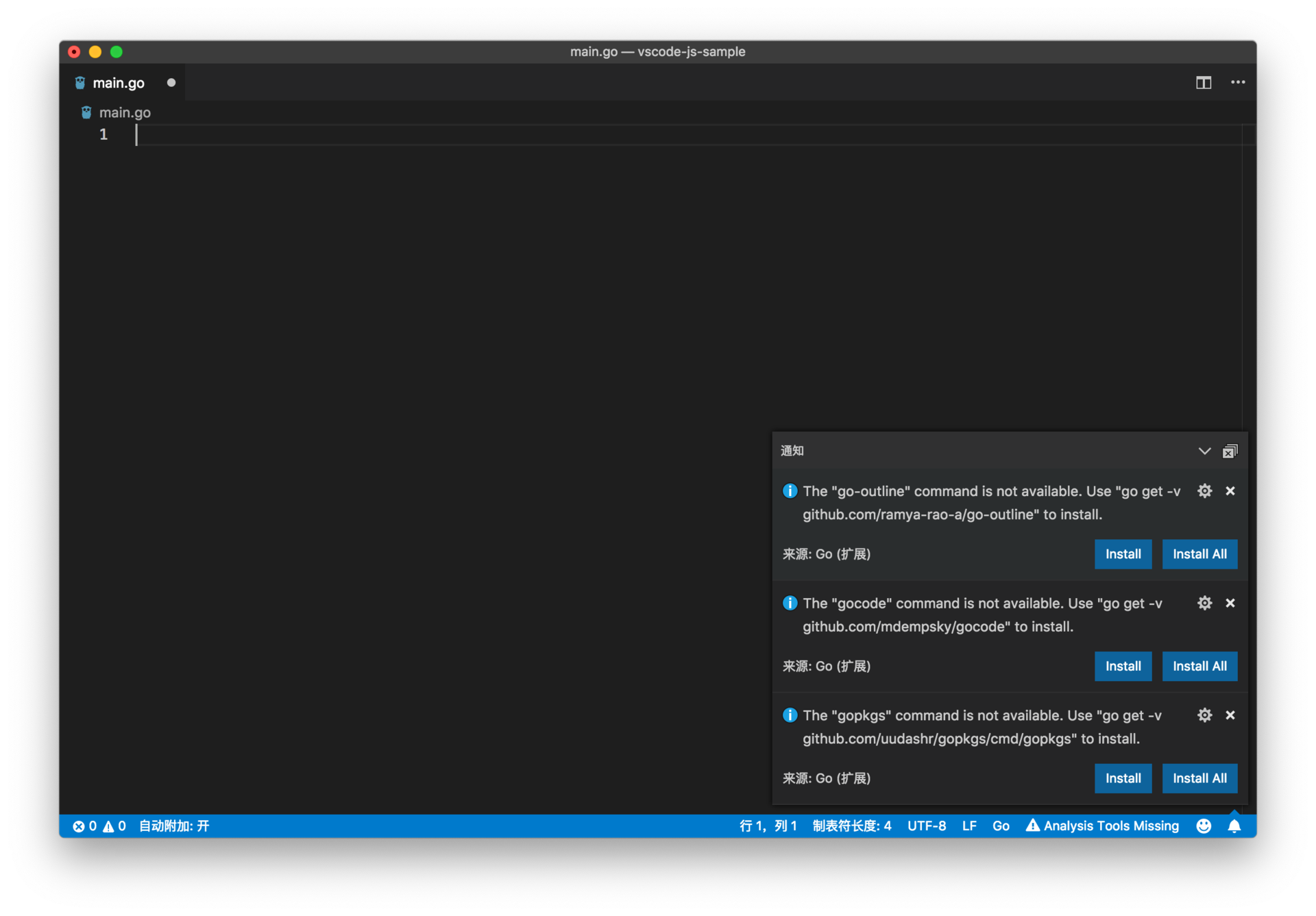This screenshot has height=916, width=1316.
Task: Open the Go language mode selector
Action: pyautogui.click(x=1001, y=826)
